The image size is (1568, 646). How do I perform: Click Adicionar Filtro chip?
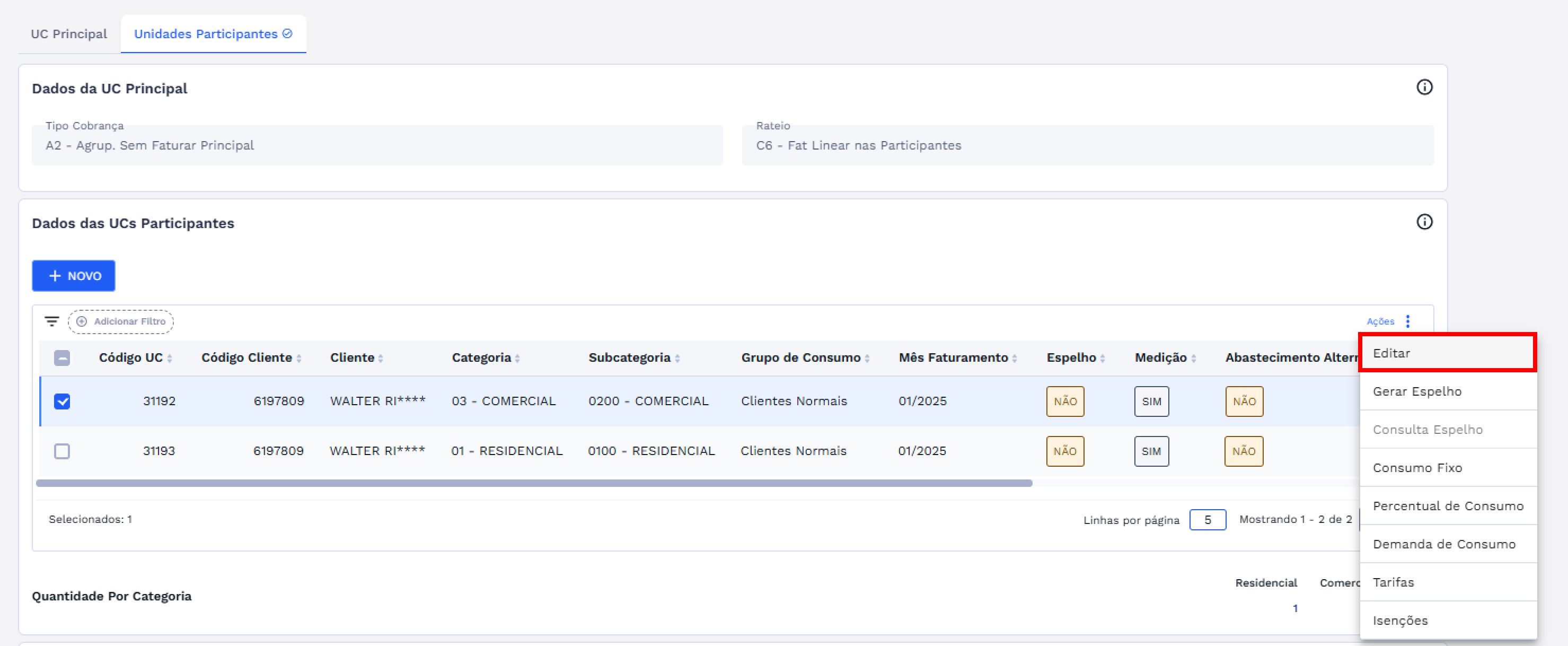pos(121,321)
